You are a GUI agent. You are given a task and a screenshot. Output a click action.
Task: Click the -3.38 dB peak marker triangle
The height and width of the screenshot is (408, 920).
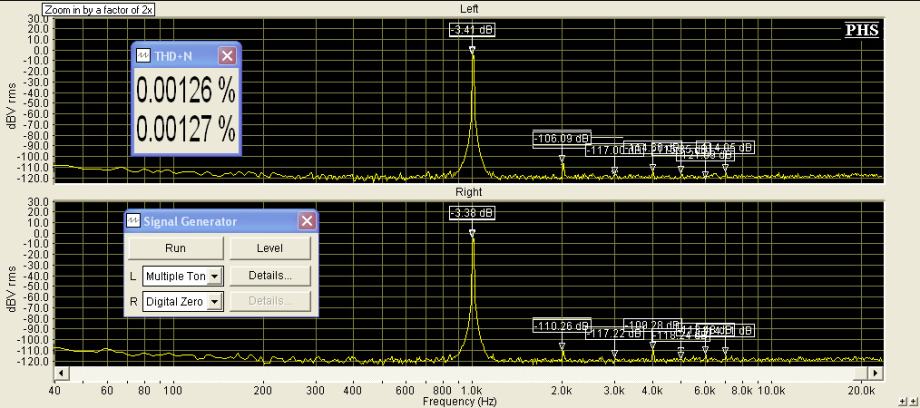coord(472,234)
